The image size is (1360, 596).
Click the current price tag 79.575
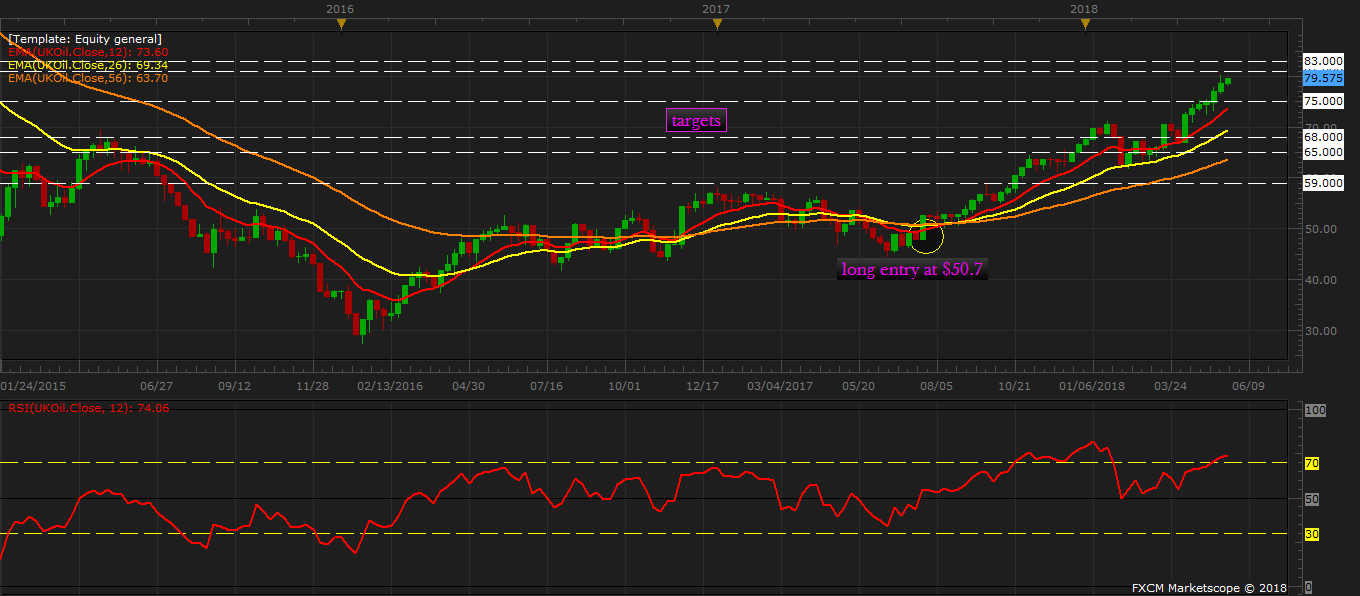coord(1323,78)
